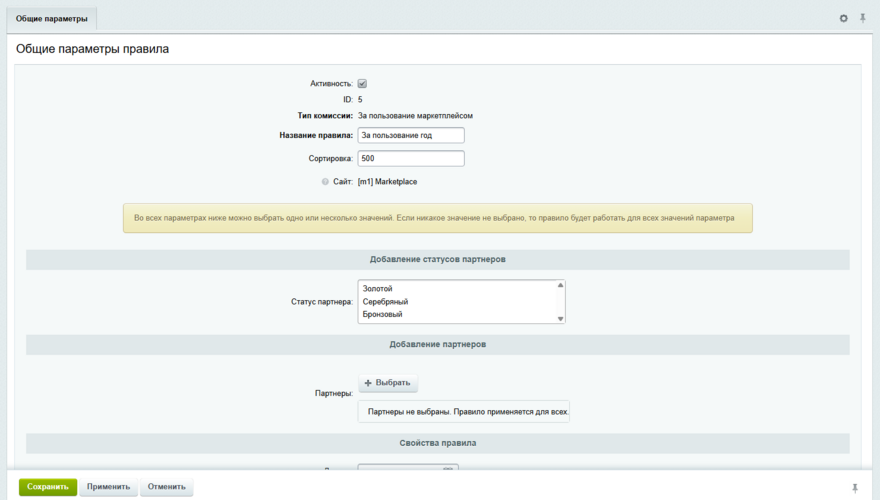Click the Сохранить button
Image resolution: width=880 pixels, height=500 pixels.
tap(47, 487)
